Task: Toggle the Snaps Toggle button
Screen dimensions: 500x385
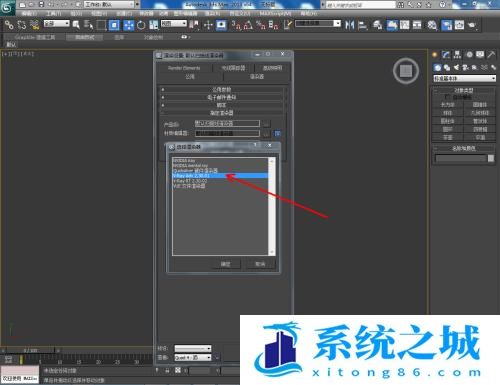Action: (236, 25)
